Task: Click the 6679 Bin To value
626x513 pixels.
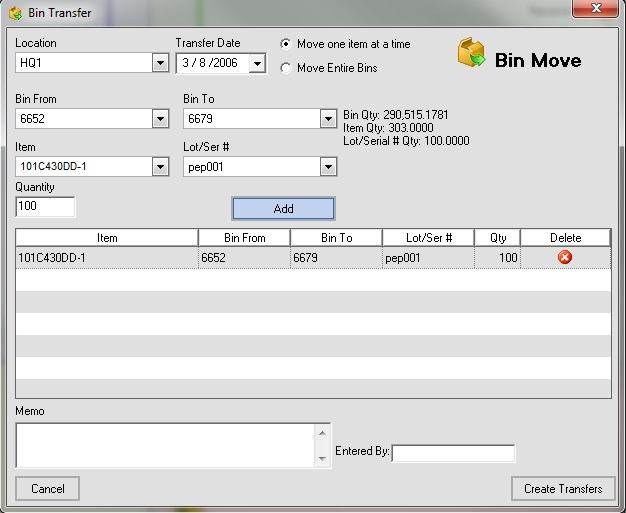Action: [200, 119]
